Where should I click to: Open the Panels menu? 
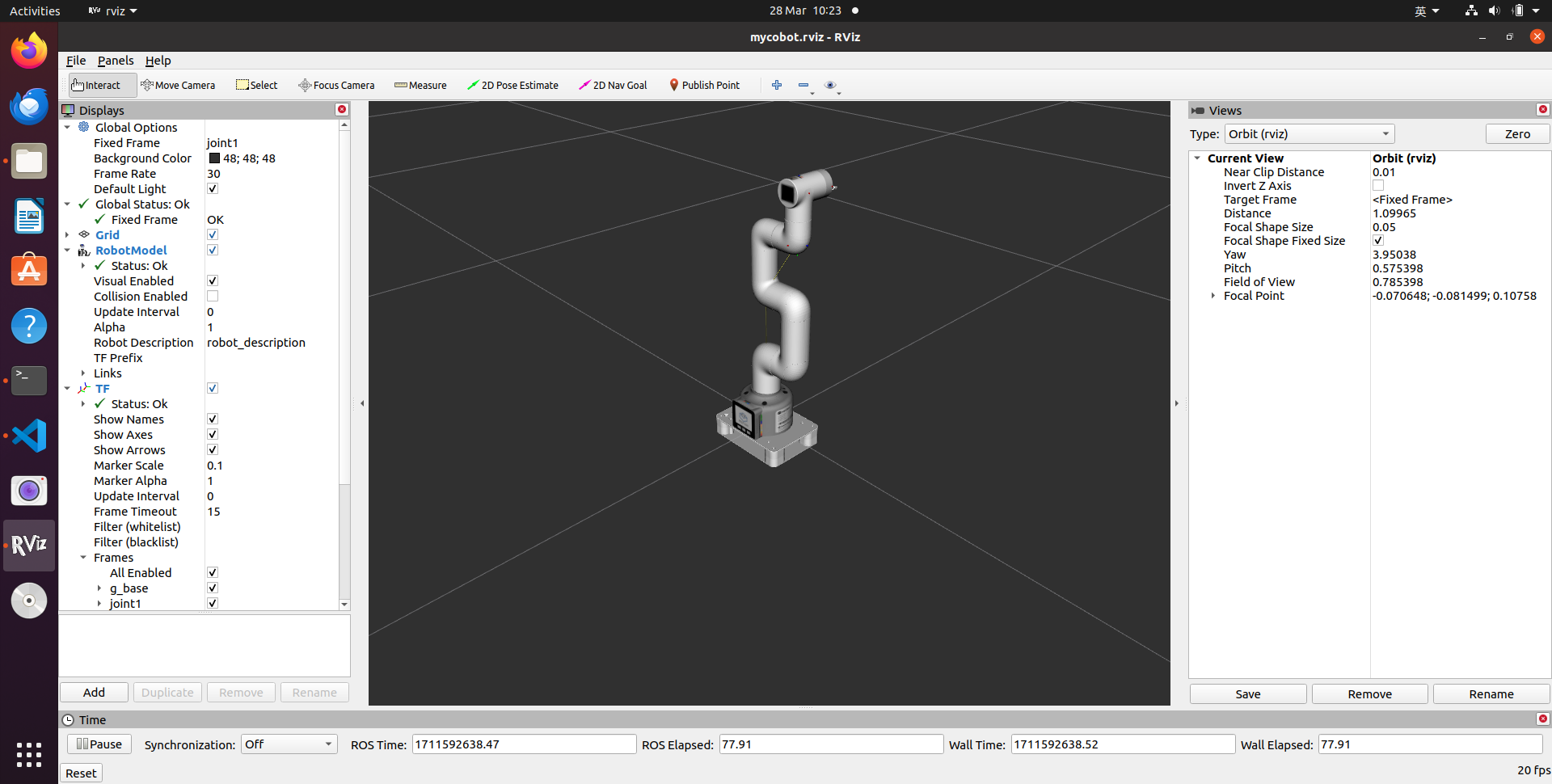(116, 61)
